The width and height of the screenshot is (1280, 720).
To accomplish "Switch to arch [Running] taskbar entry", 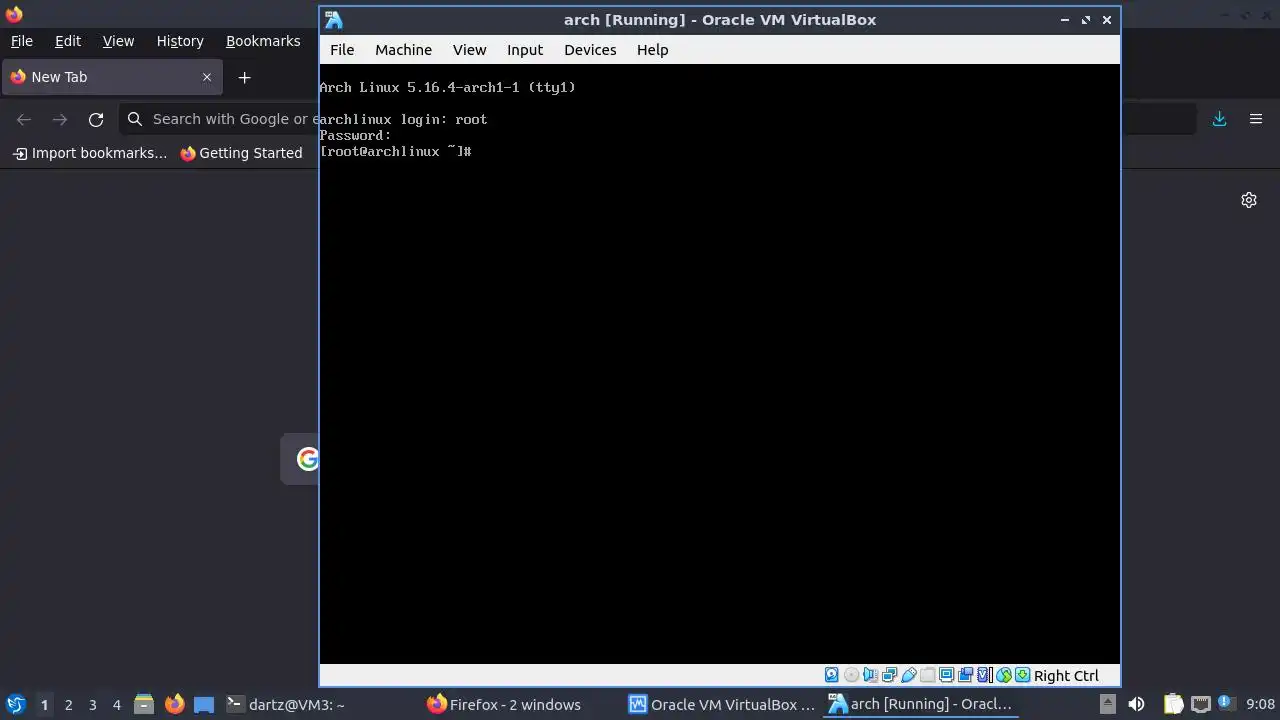I will point(920,705).
